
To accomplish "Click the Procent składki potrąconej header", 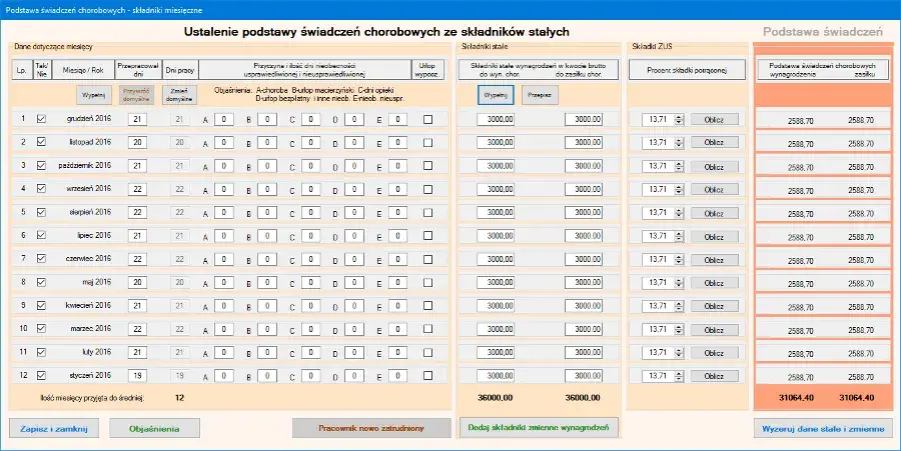I will pos(687,70).
